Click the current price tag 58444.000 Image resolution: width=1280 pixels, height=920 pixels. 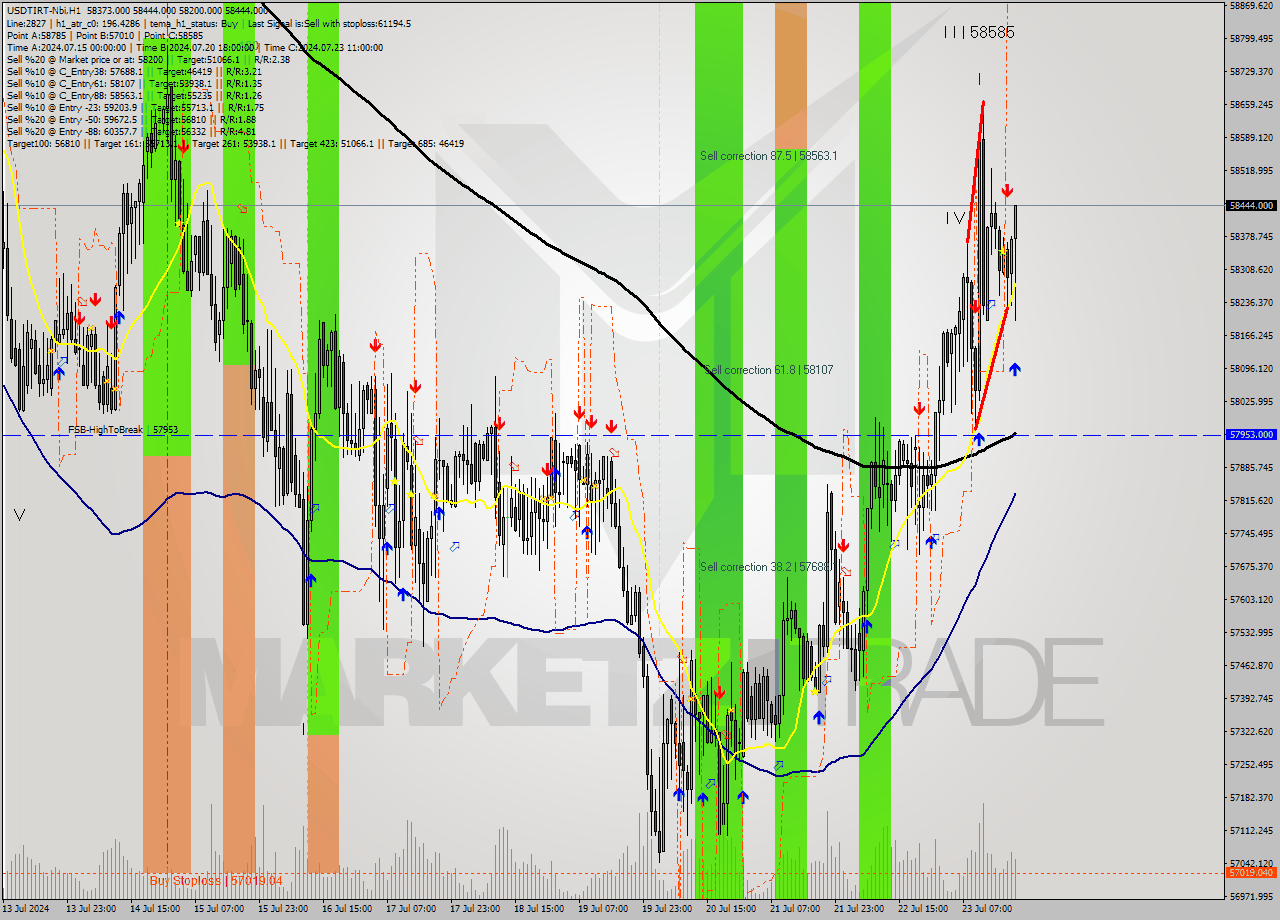pos(1250,205)
